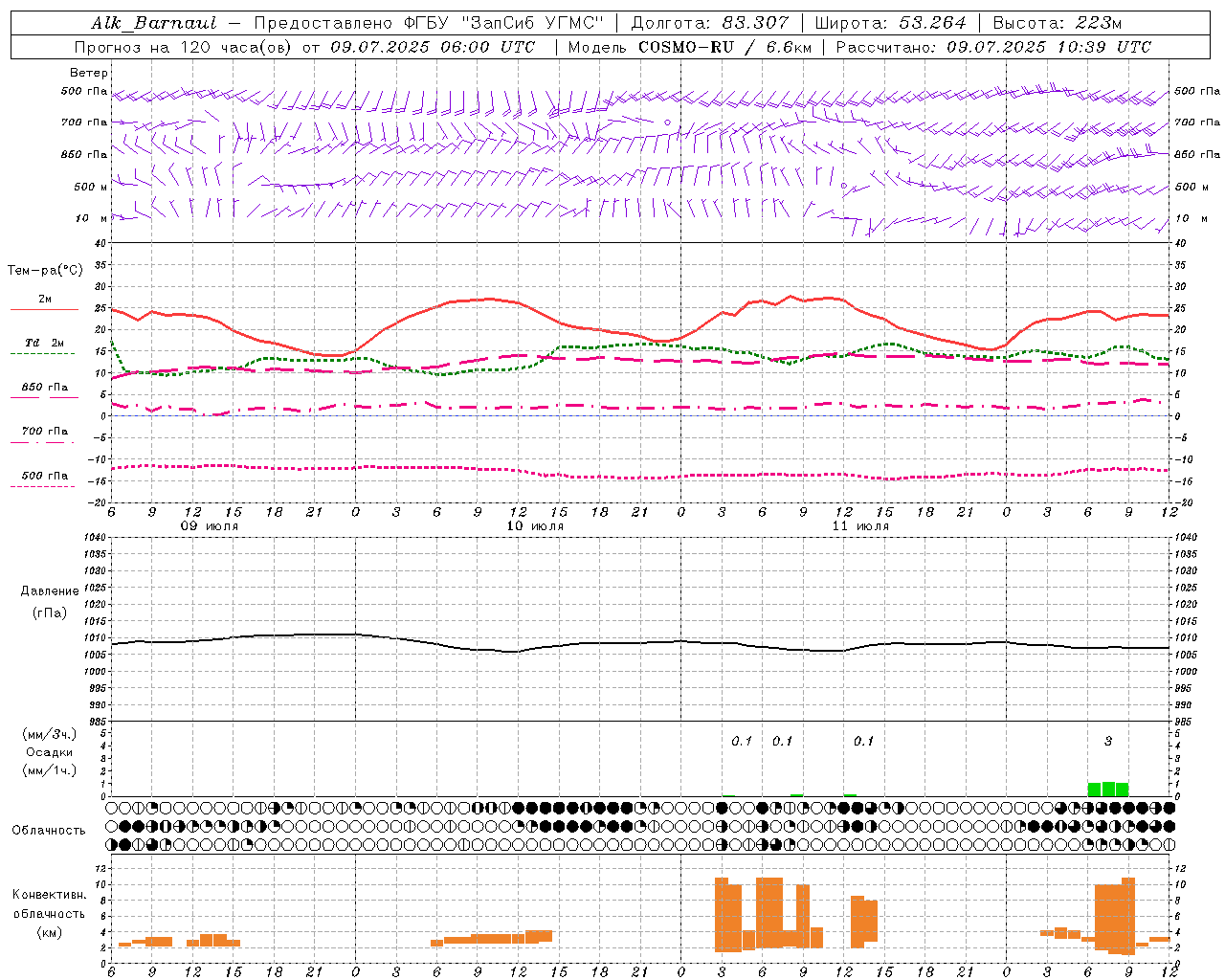The image size is (1225, 980).
Task: Click the 'Модель COSMO-RU / 6.6км' model label
Action: tap(689, 47)
